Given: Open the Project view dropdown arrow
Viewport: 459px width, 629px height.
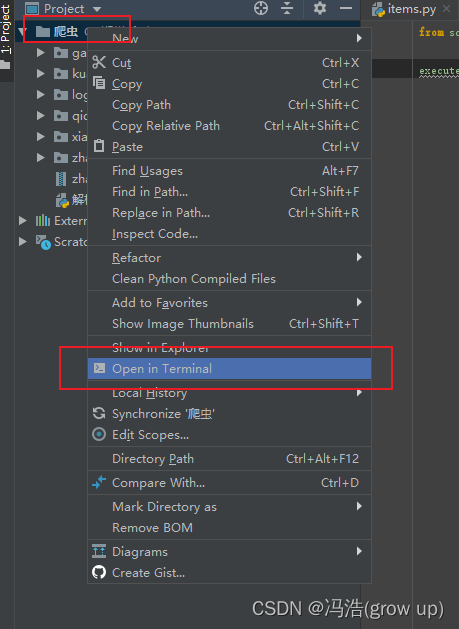Looking at the screenshot, I should [x=97, y=8].
